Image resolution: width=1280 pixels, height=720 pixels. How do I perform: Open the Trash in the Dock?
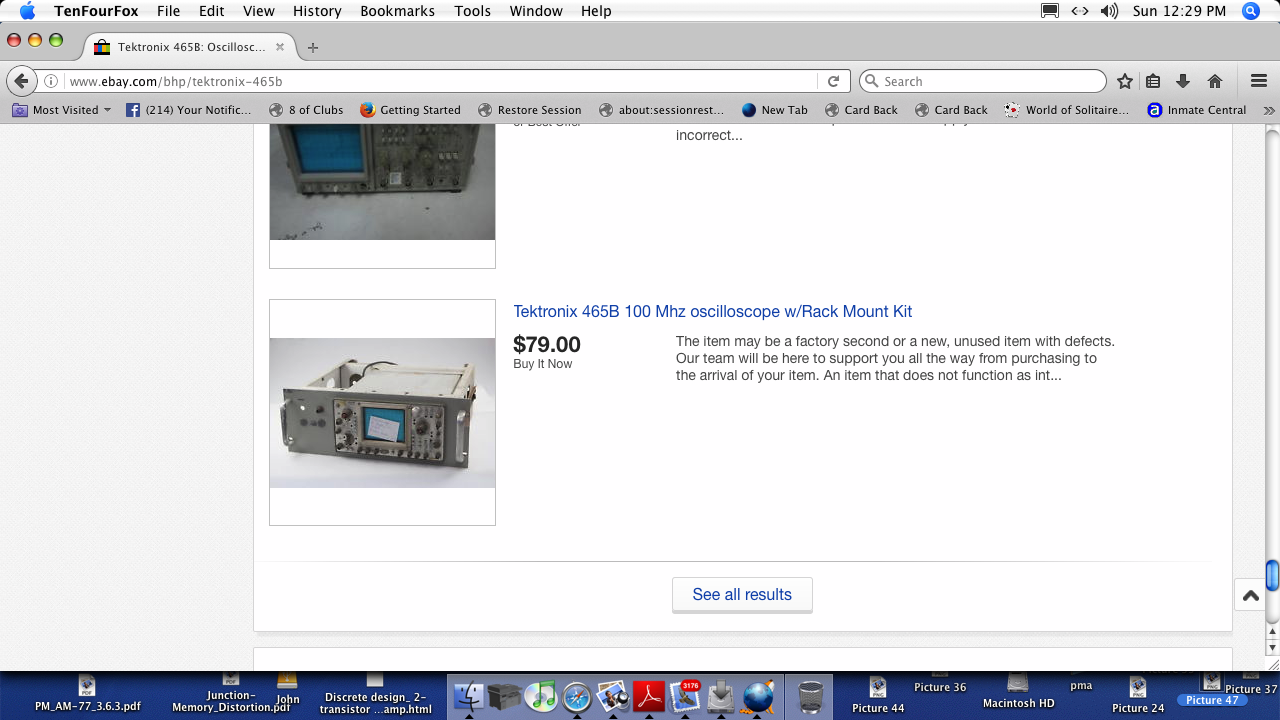pos(810,697)
